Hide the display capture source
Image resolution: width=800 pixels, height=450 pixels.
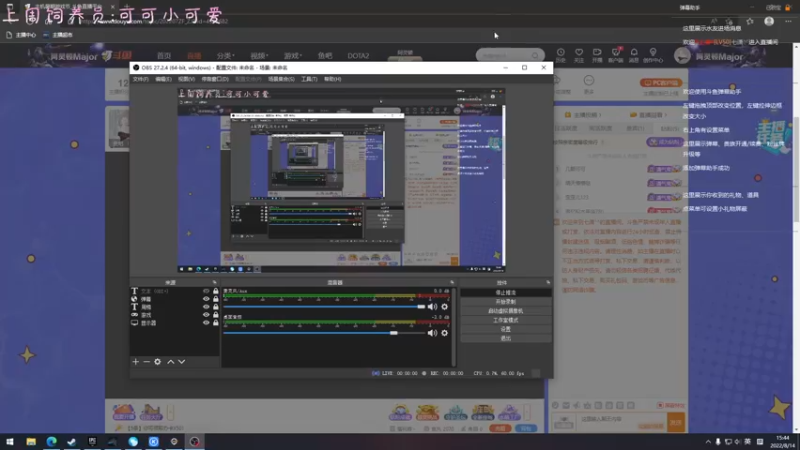(206, 323)
